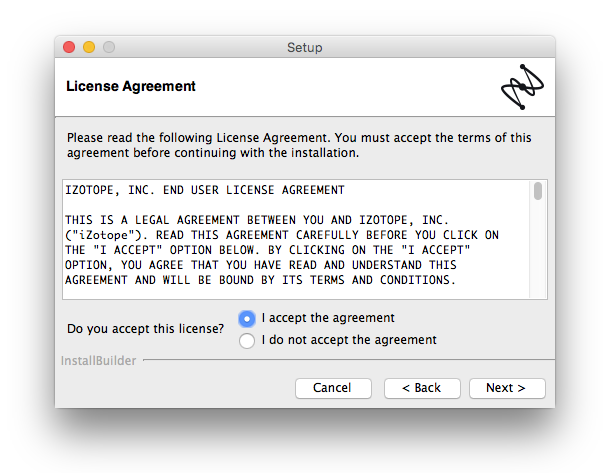
Task: Click the "IZOTOPE, INC. END USER LICENSE AGREEMENT" line
Action: (x=205, y=190)
